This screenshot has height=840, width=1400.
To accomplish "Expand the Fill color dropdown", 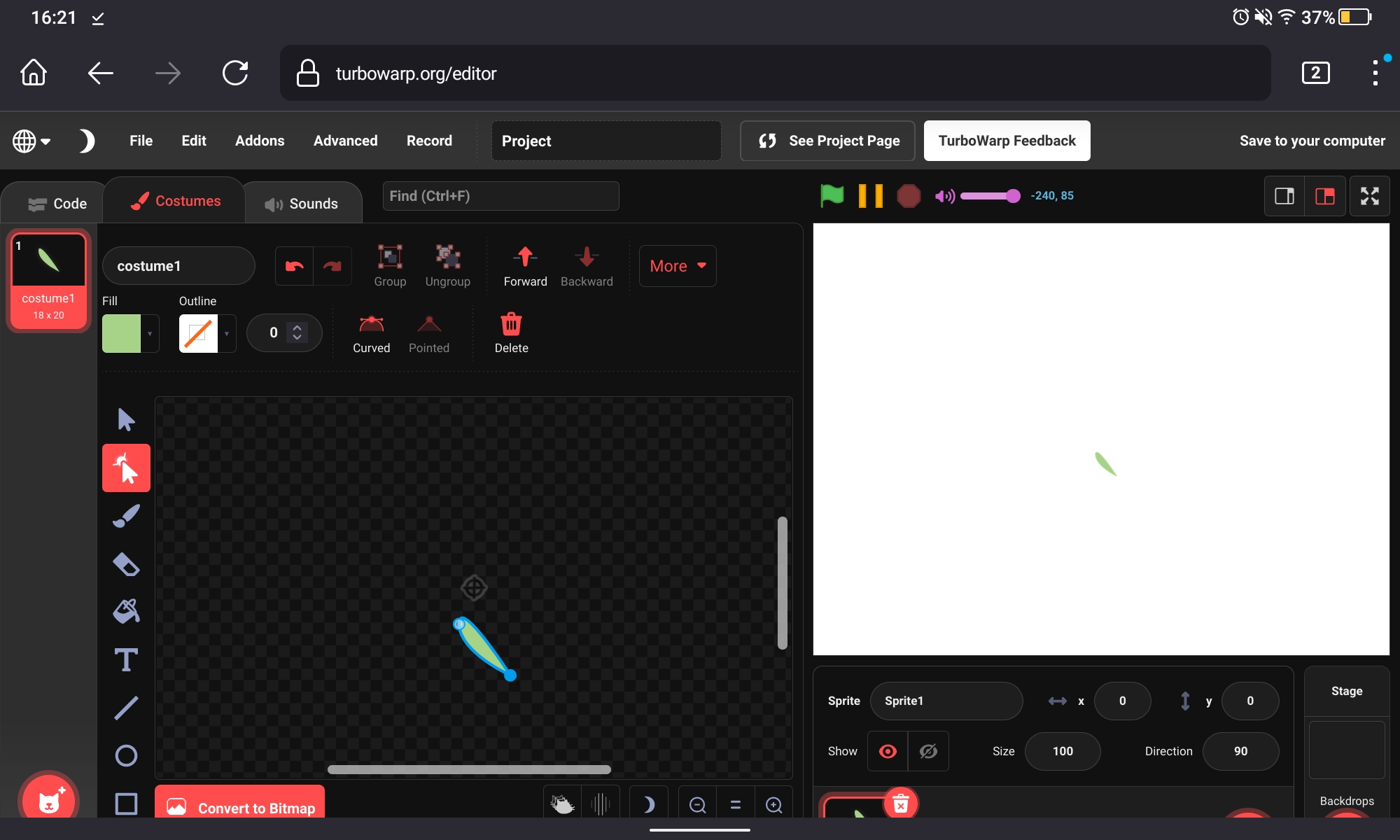I will point(150,333).
